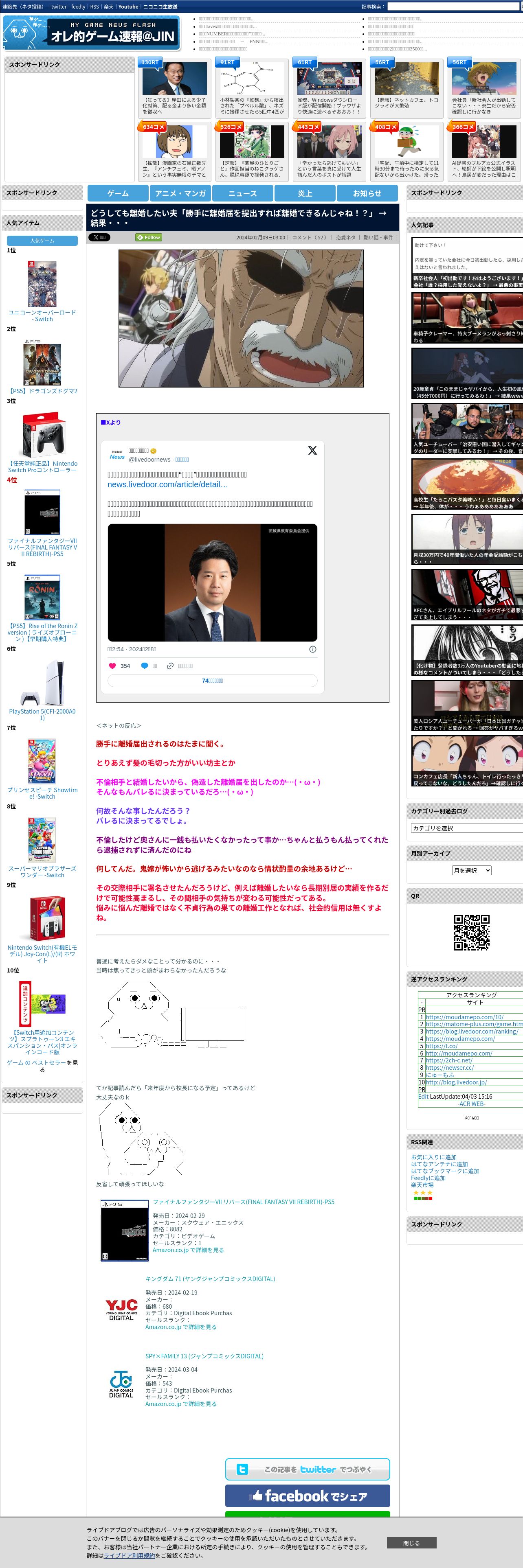Click the 酷い話・事件 category link

point(378,238)
